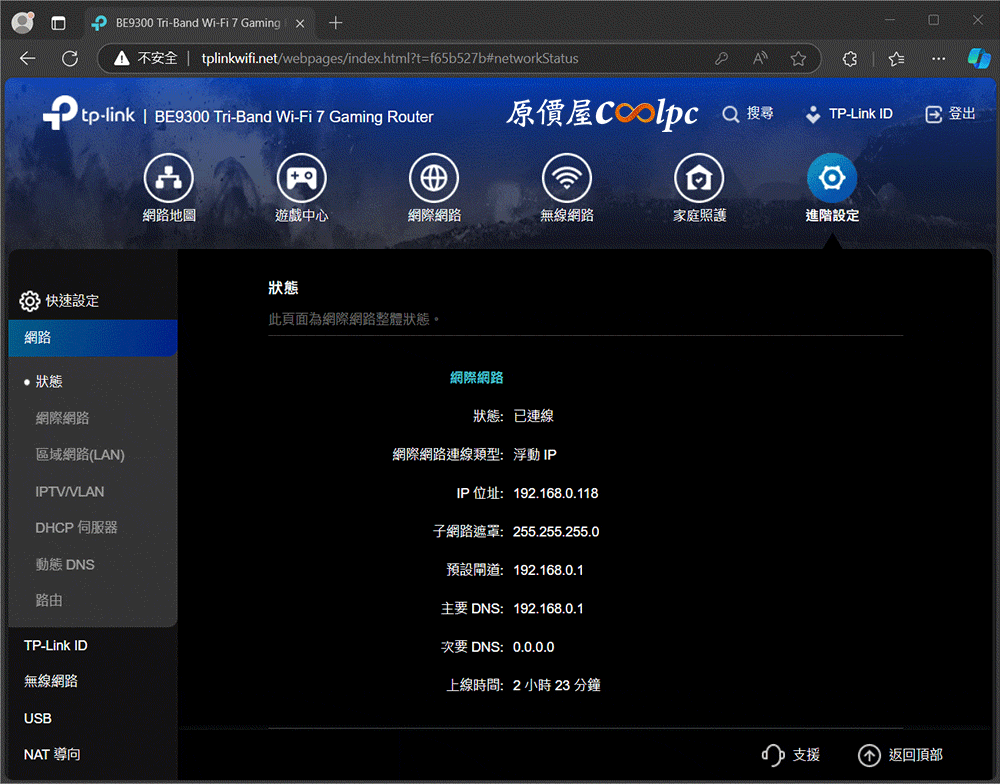Viewport: 1000px width, 784px height.
Task: Click the BE9300 Tri-Band Wi-Fi 7 Gaming Router title
Action: 294,117
